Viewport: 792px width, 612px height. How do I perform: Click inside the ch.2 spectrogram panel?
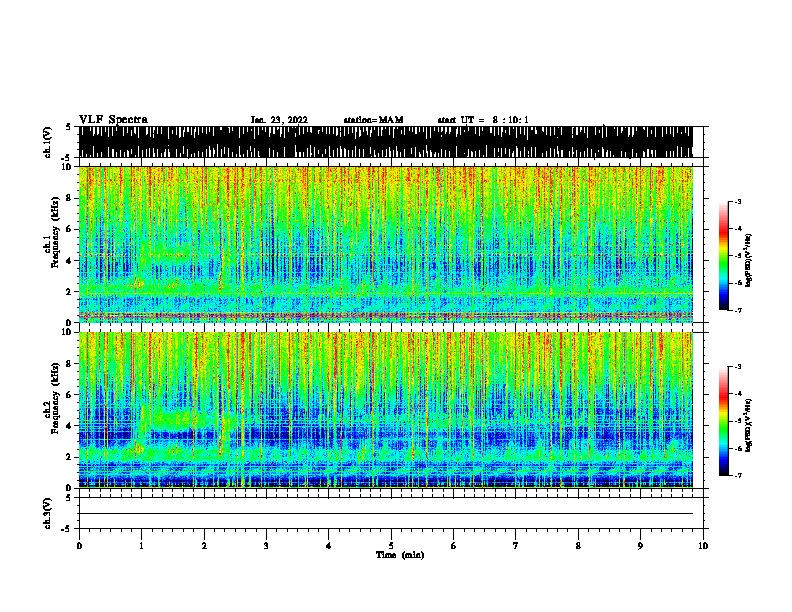386,410
